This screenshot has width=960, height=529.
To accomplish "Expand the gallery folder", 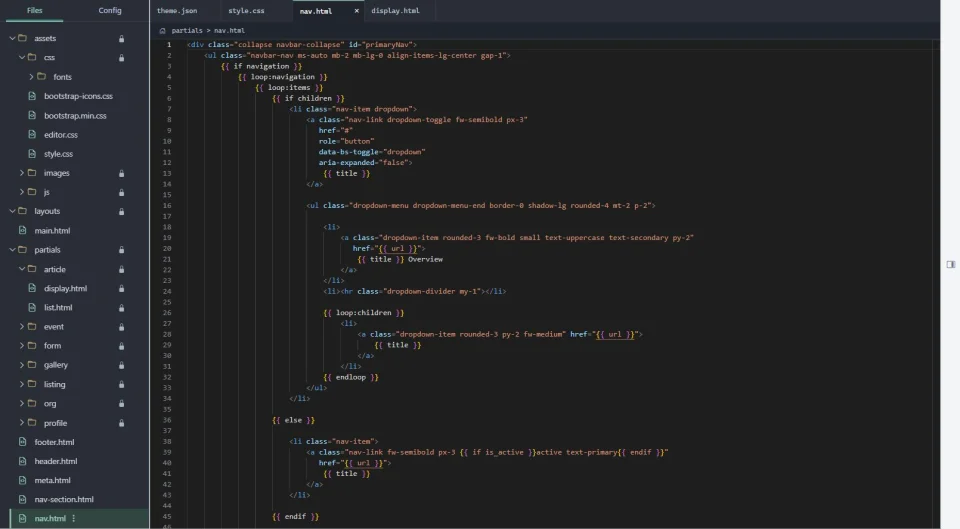I will coord(22,364).
